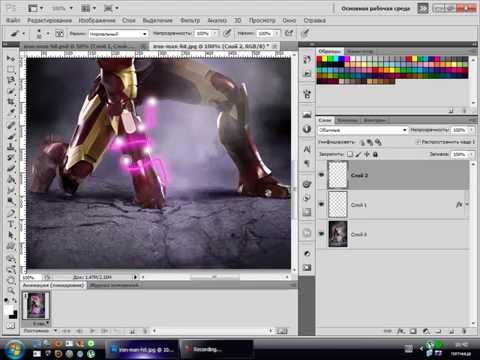Select the Clone Stamp tool
480x360 pixels.
pos(11,147)
